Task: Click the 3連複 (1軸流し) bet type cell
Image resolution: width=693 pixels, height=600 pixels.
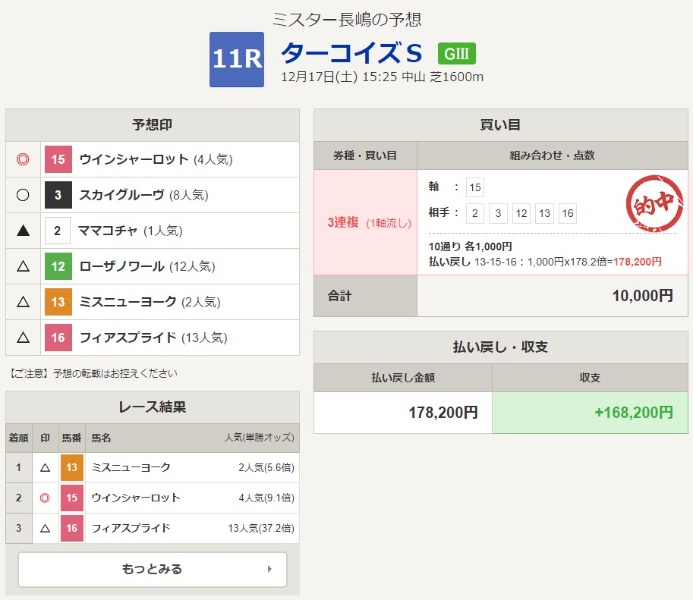Action: [366, 223]
